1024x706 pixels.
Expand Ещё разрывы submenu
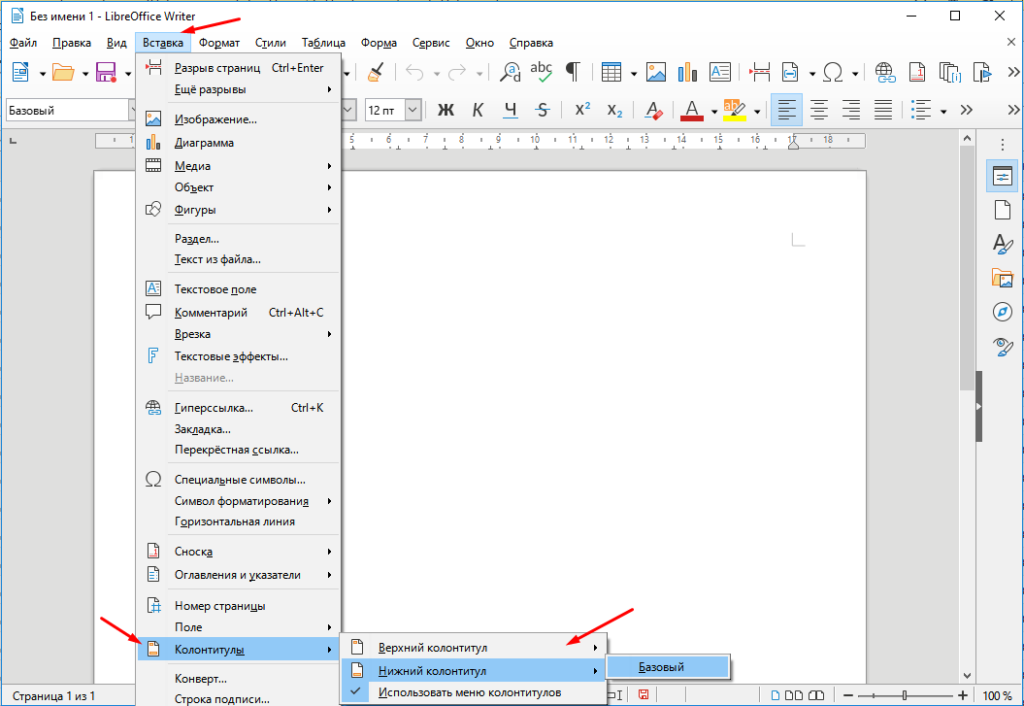pos(238,89)
